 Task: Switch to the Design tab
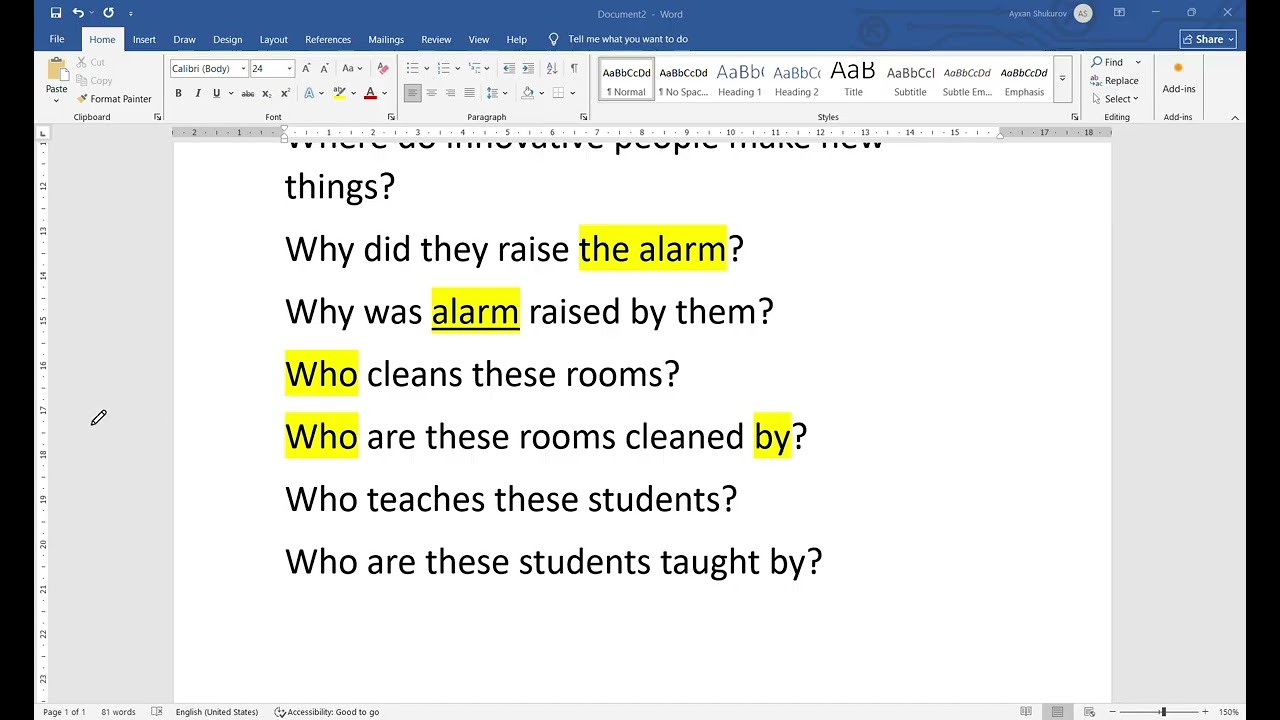(x=227, y=39)
